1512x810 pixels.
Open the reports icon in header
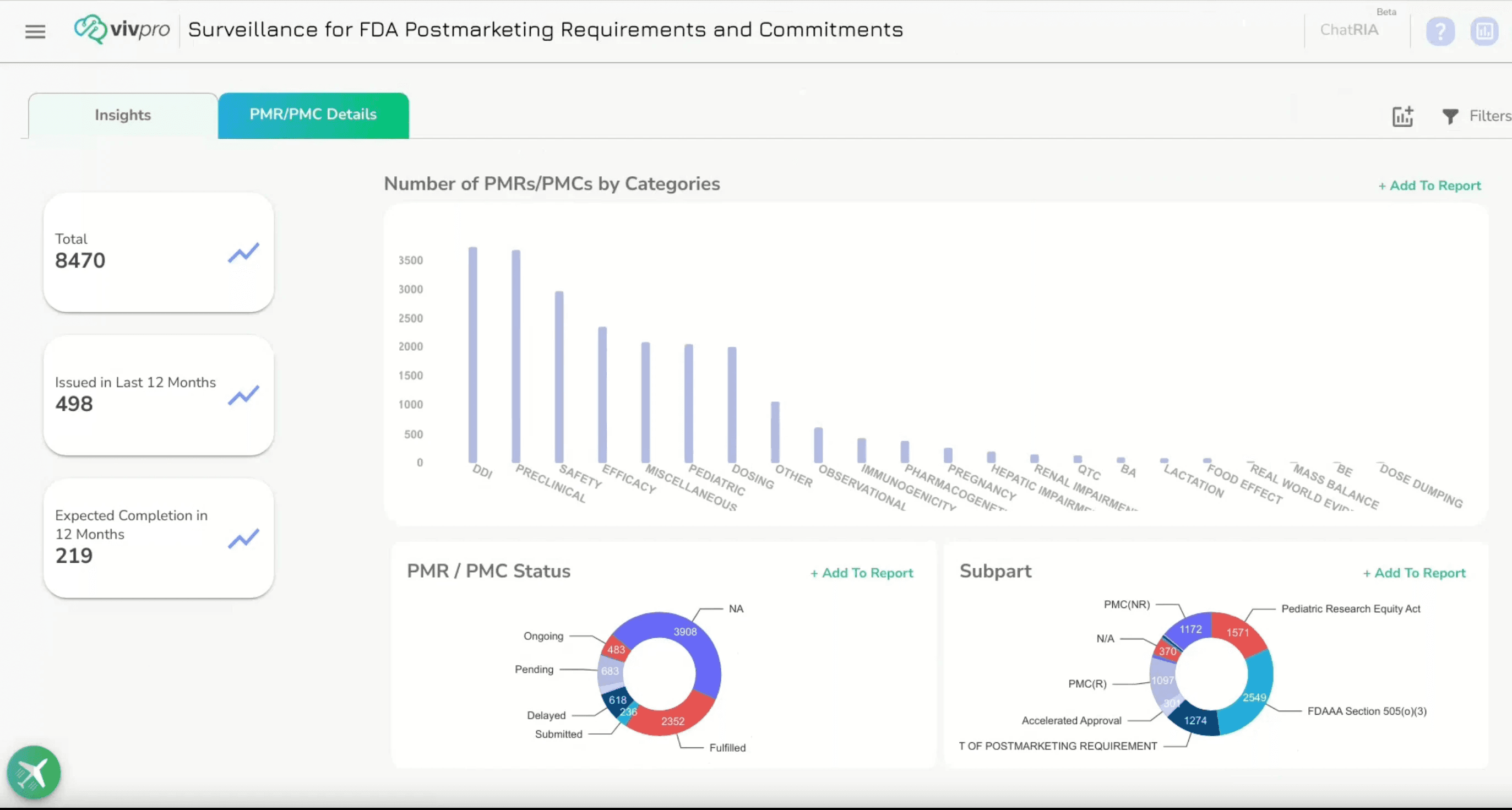point(1484,32)
